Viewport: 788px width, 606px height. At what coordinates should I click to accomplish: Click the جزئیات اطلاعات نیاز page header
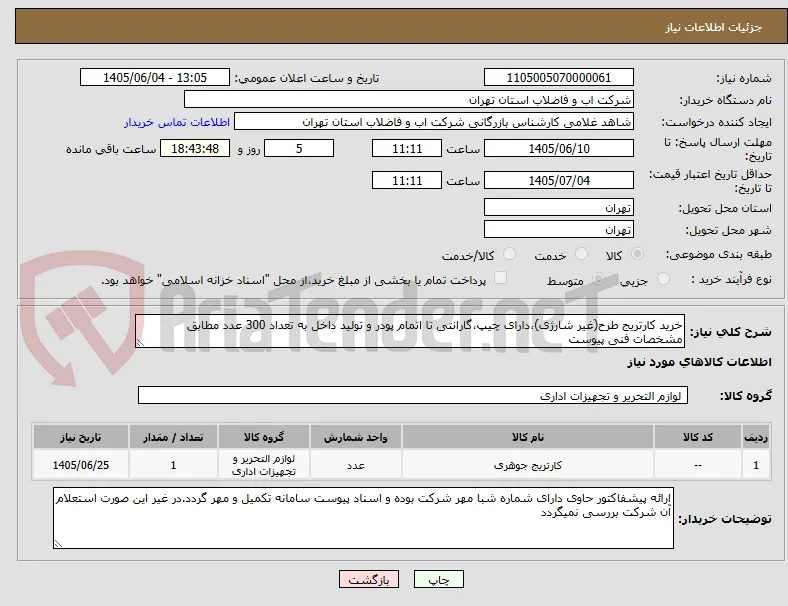(x=714, y=27)
